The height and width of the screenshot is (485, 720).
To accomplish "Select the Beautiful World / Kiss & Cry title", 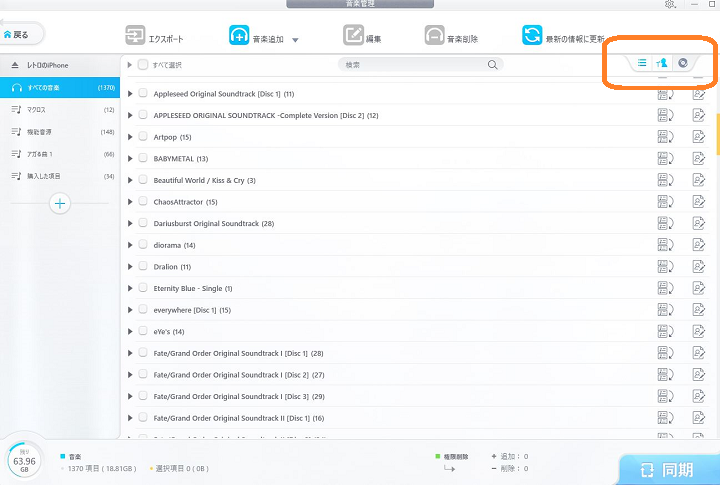I will pyautogui.click(x=204, y=180).
